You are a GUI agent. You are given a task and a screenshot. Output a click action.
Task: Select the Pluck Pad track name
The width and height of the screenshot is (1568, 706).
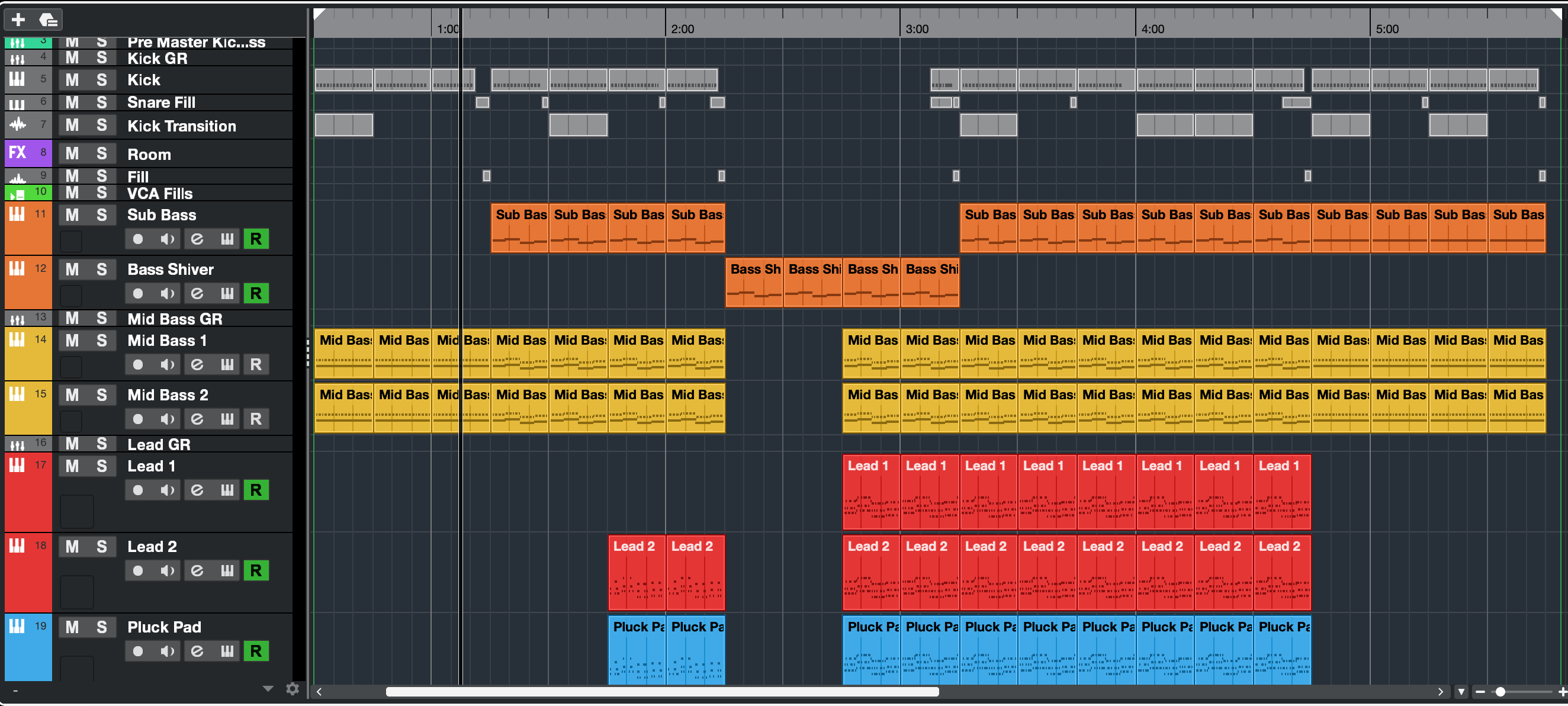coord(164,627)
